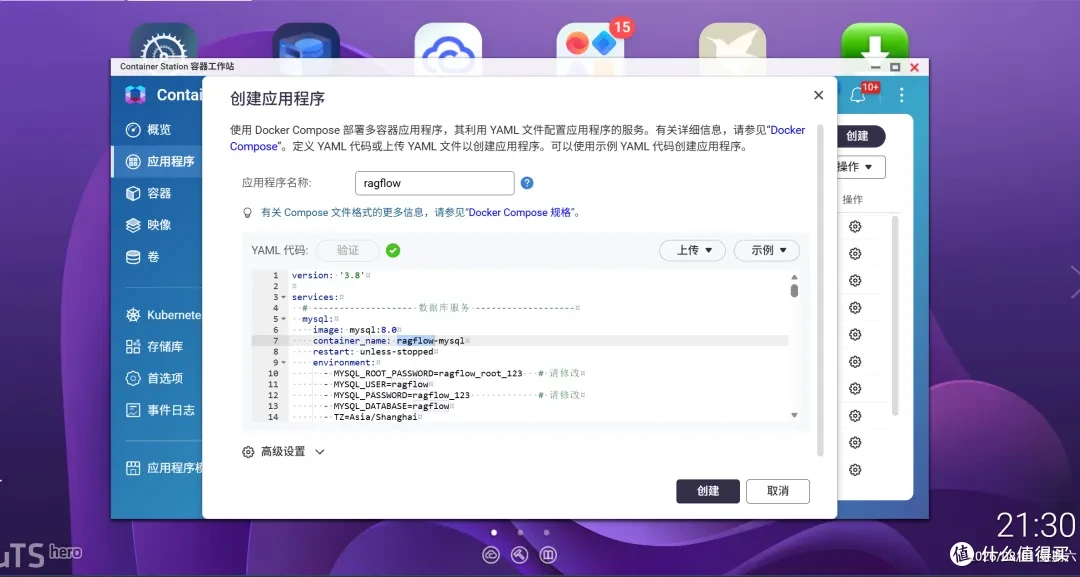Click code line MYSQL_ROOT_PASSWORD=ragflow_root_123
Viewport: 1080px width, 577px height.
tap(428, 373)
